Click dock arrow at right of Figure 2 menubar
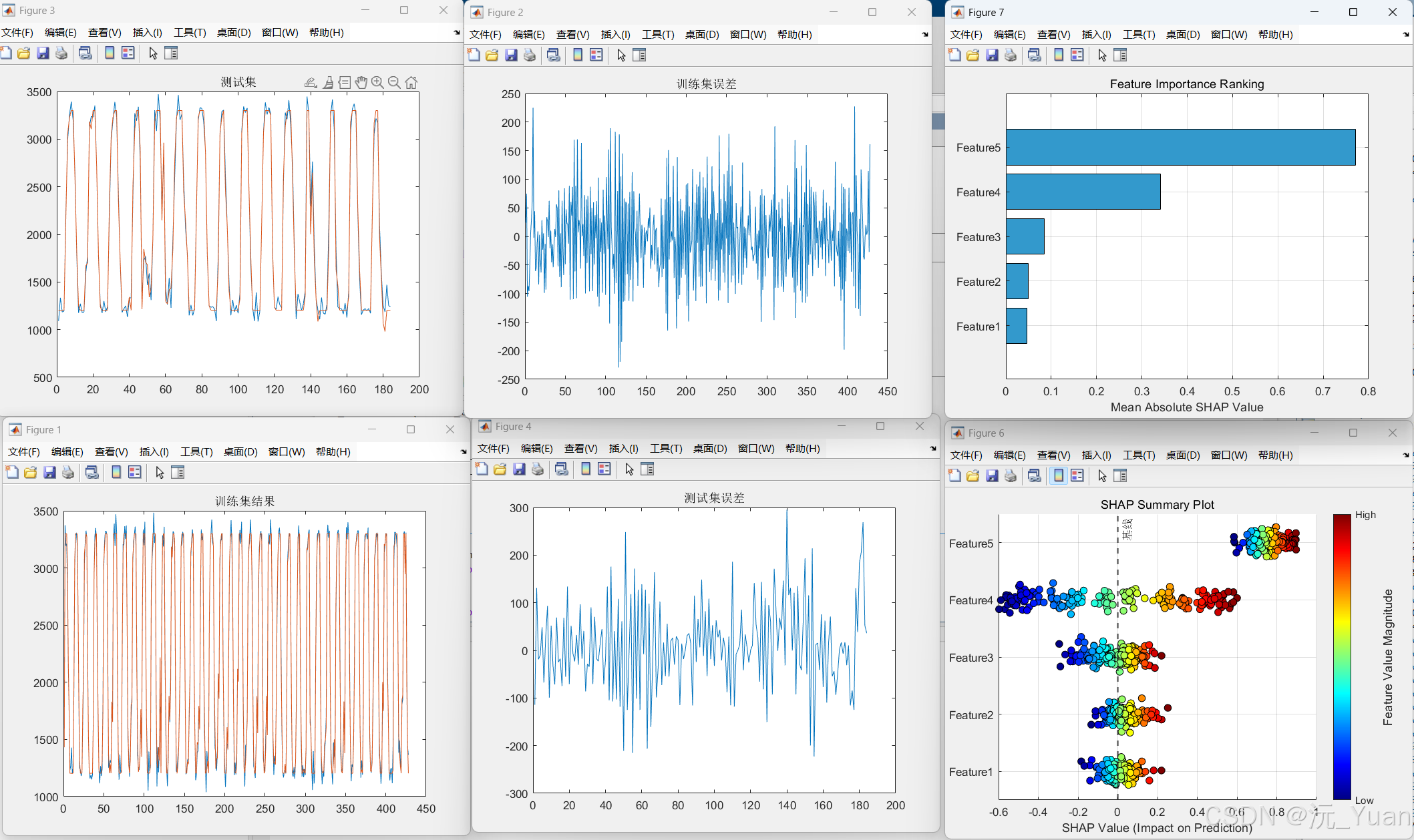The height and width of the screenshot is (840, 1414). [x=925, y=35]
